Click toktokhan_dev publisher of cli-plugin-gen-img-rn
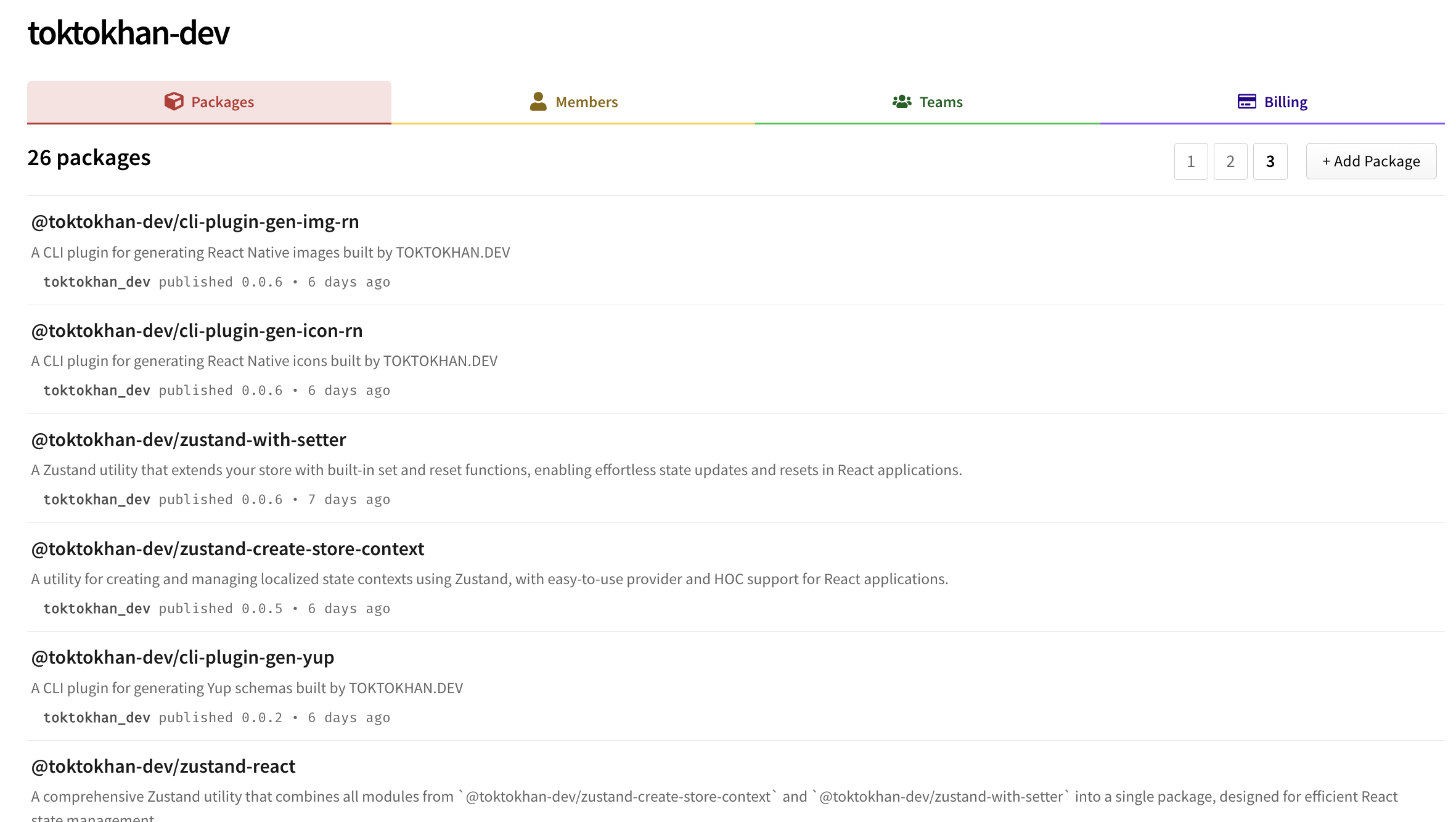Image resolution: width=1456 pixels, height=822 pixels. click(97, 282)
